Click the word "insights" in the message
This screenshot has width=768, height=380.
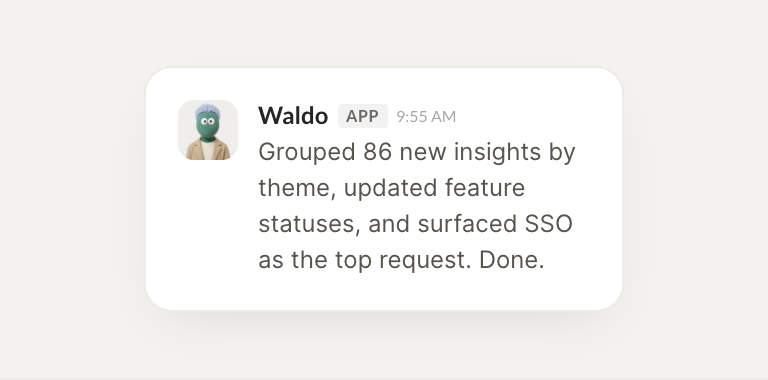(497, 152)
